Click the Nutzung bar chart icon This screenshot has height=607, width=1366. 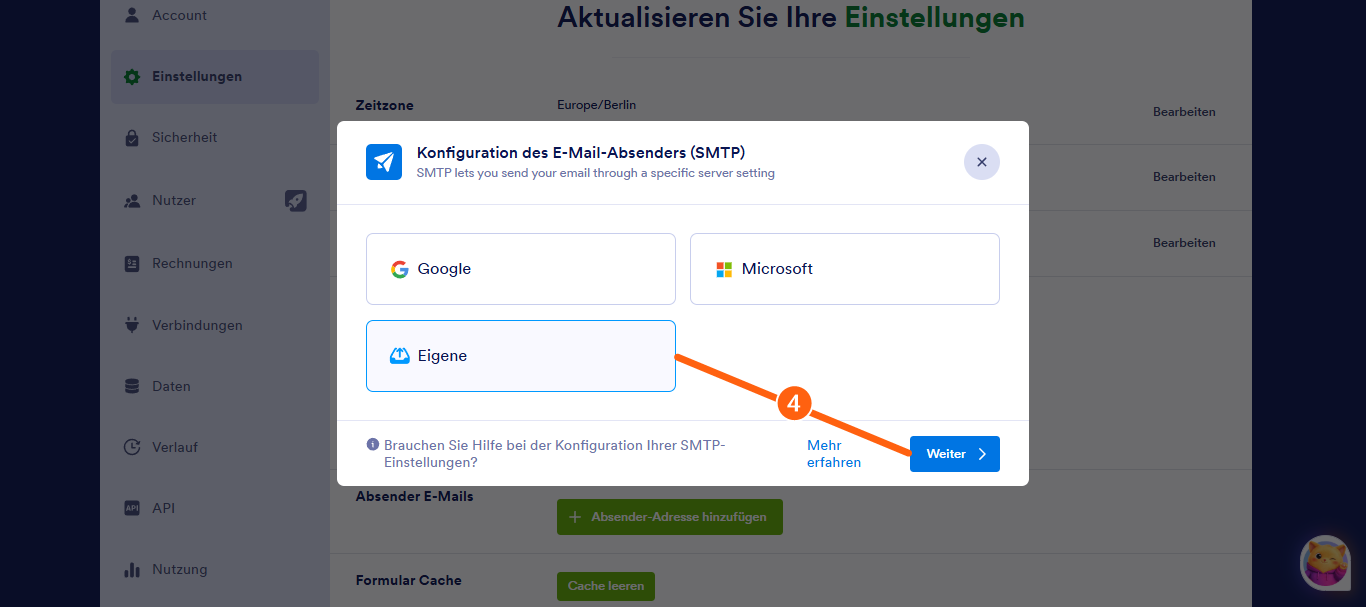132,570
